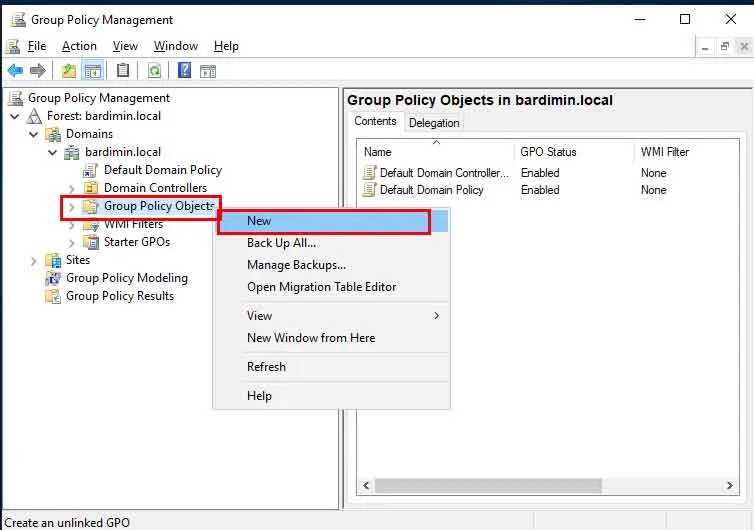Choose New from the context menu
Screen dimensions: 754x530
click(x=332, y=221)
